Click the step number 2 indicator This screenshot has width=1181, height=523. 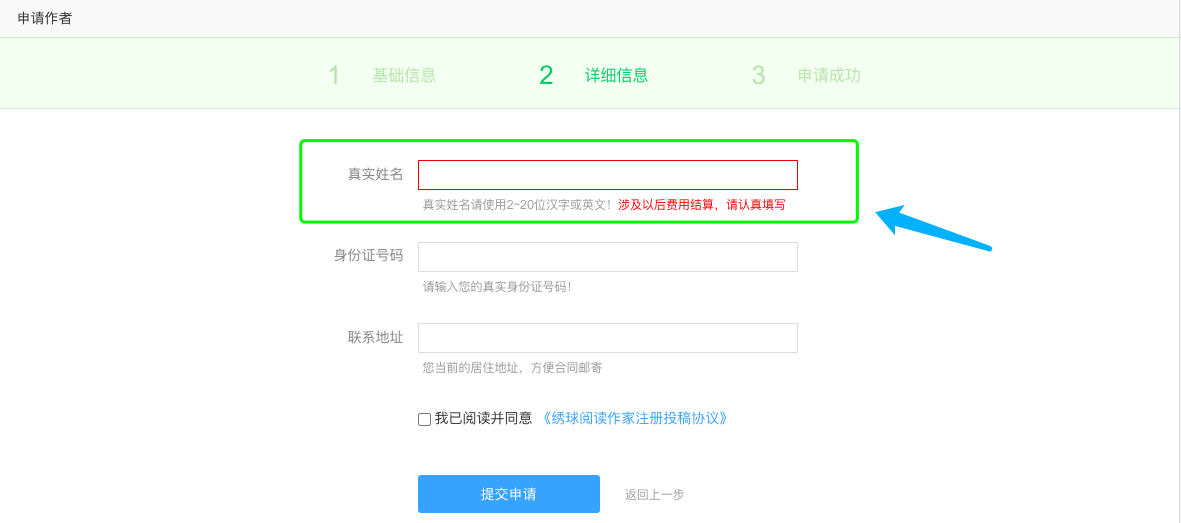coord(546,75)
